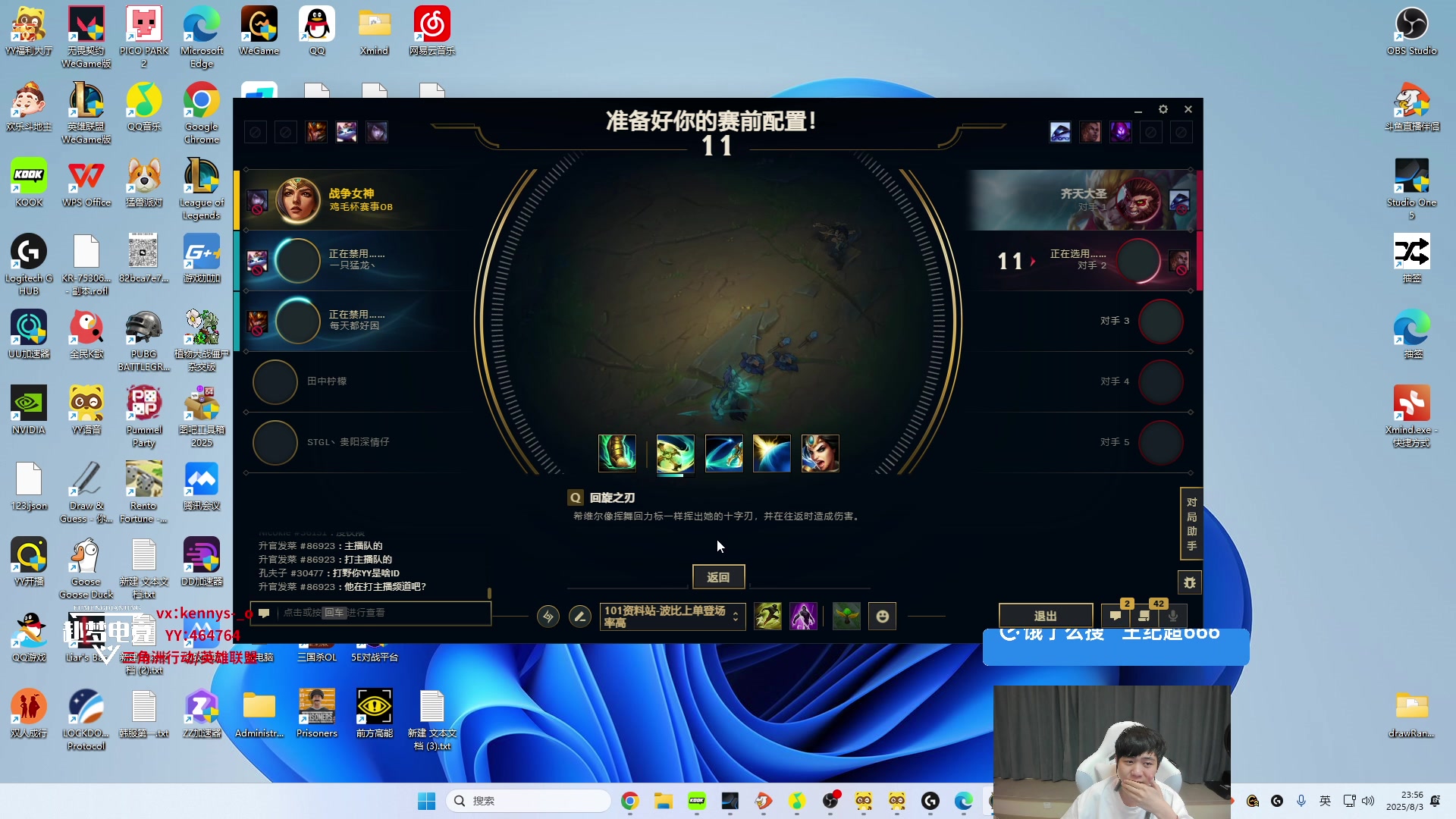Click first banned champion on right team

(1060, 132)
